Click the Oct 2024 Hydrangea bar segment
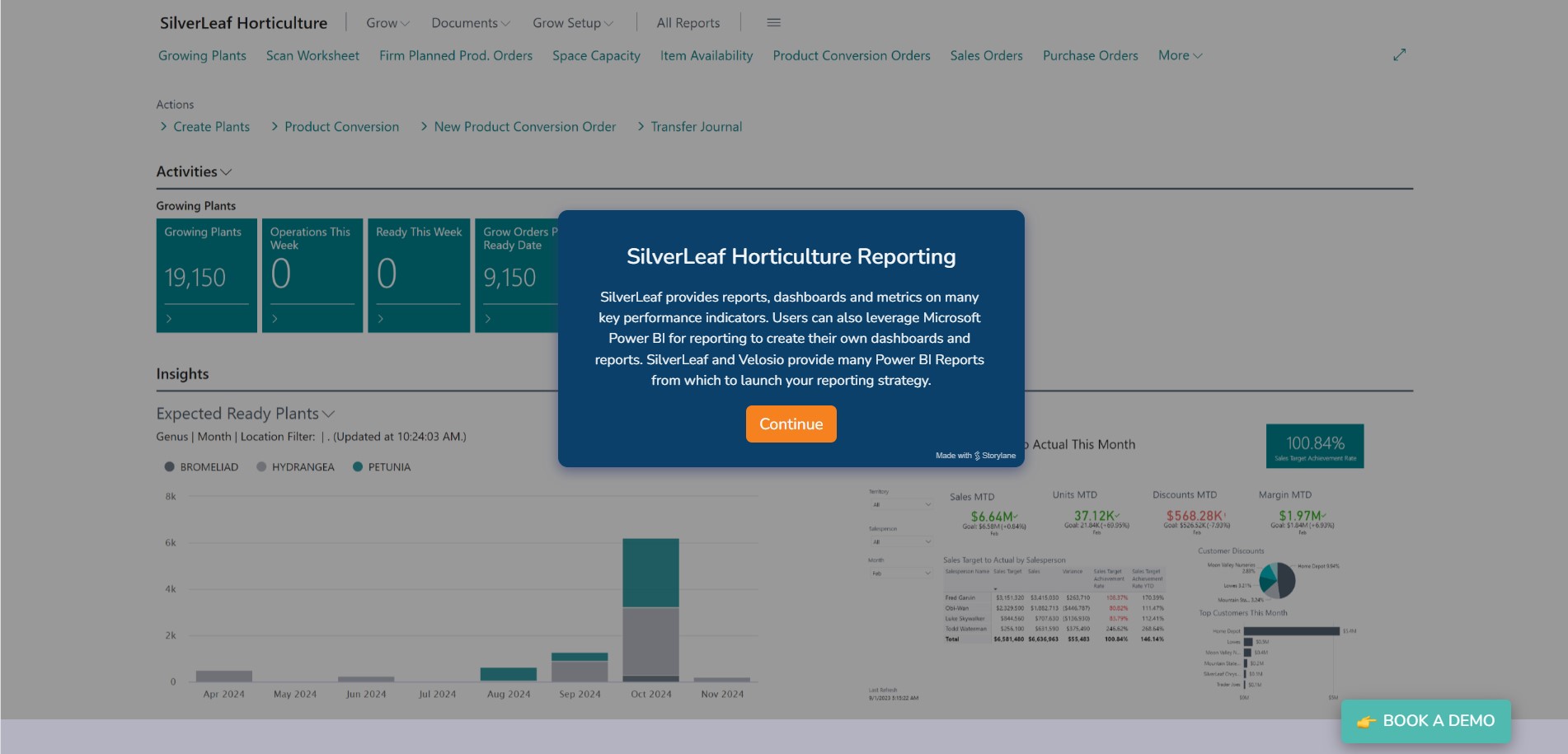The image size is (1568, 754). pos(650,641)
